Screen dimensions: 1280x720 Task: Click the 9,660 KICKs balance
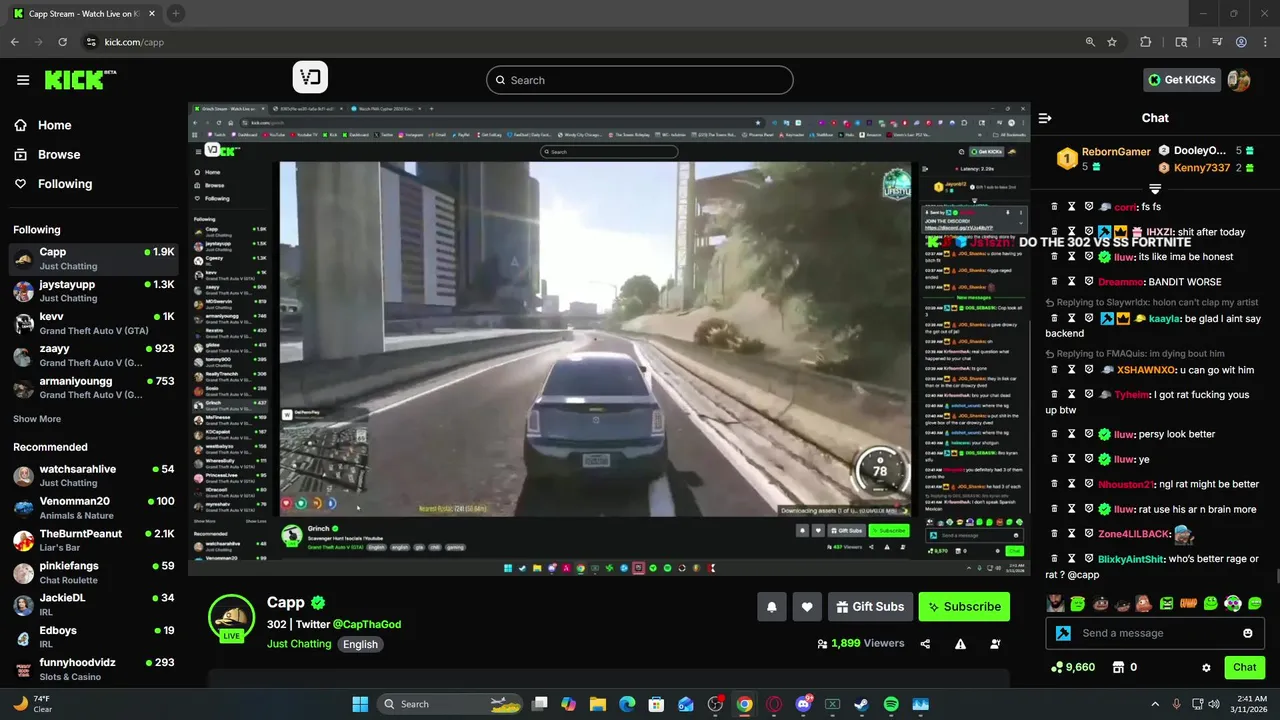[1072, 667]
